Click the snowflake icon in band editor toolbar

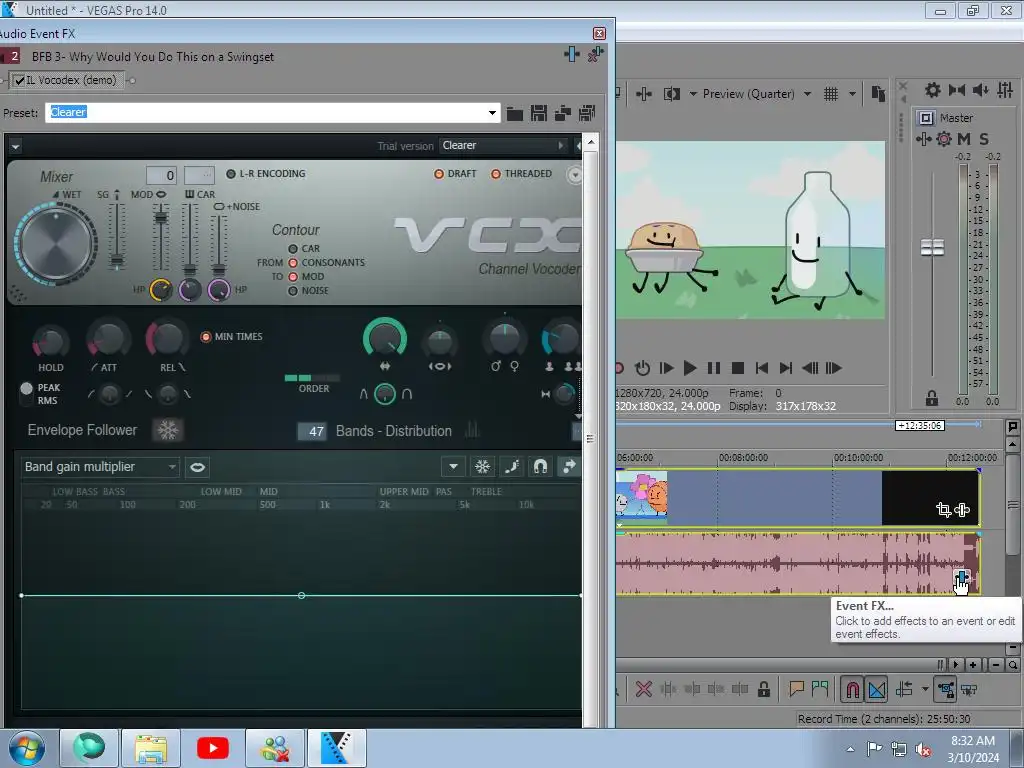coord(483,466)
